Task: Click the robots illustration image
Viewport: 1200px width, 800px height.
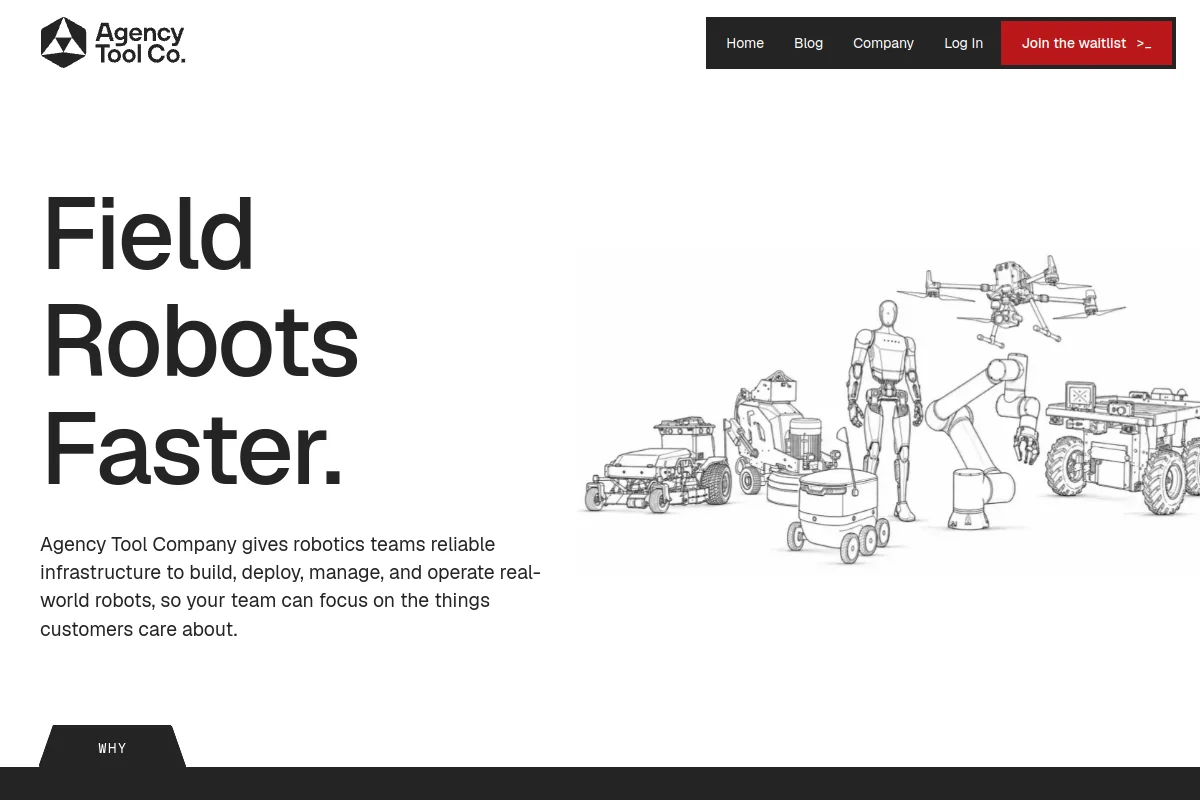Action: pos(888,410)
